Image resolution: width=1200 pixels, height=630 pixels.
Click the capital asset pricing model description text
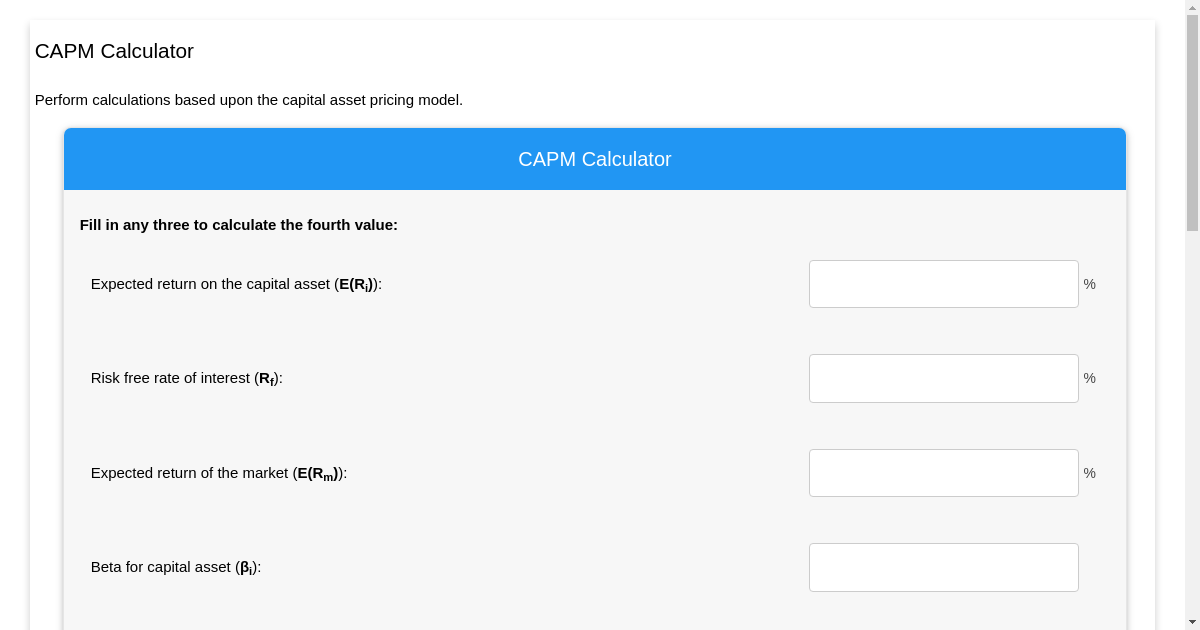(x=249, y=100)
